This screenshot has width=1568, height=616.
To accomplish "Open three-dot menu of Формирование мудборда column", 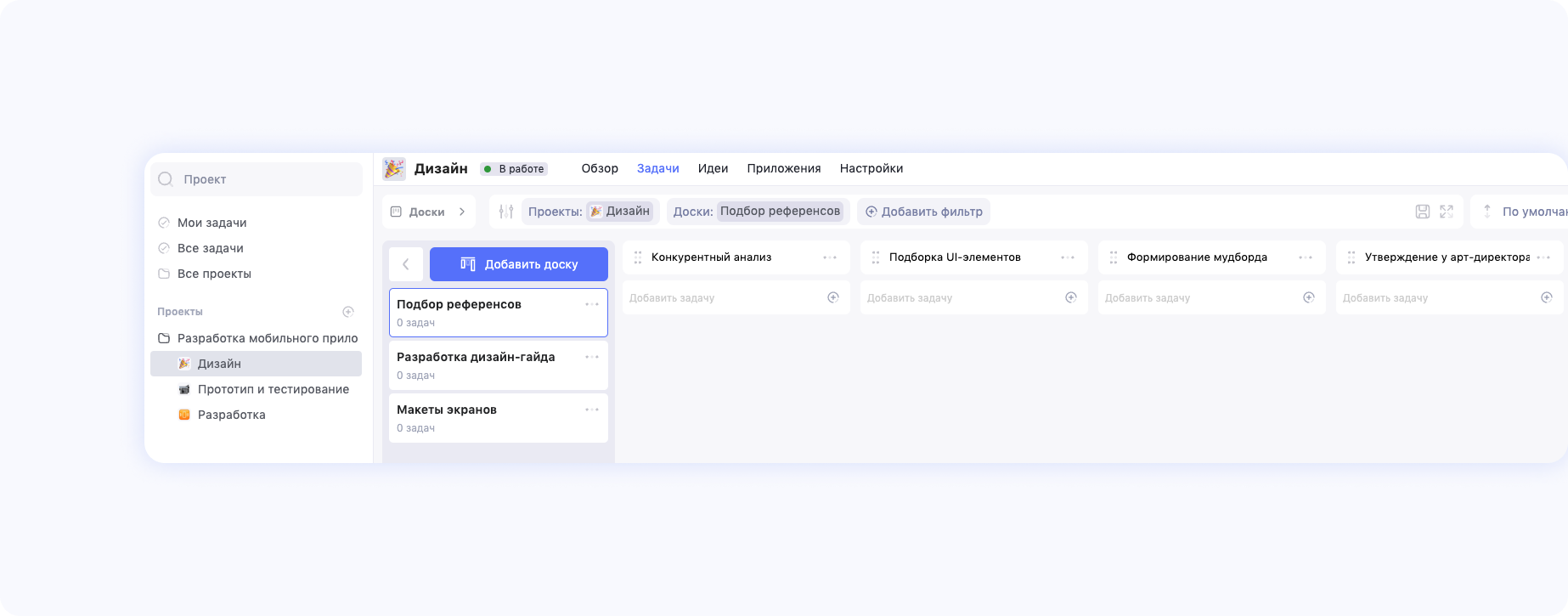I will click(1306, 257).
